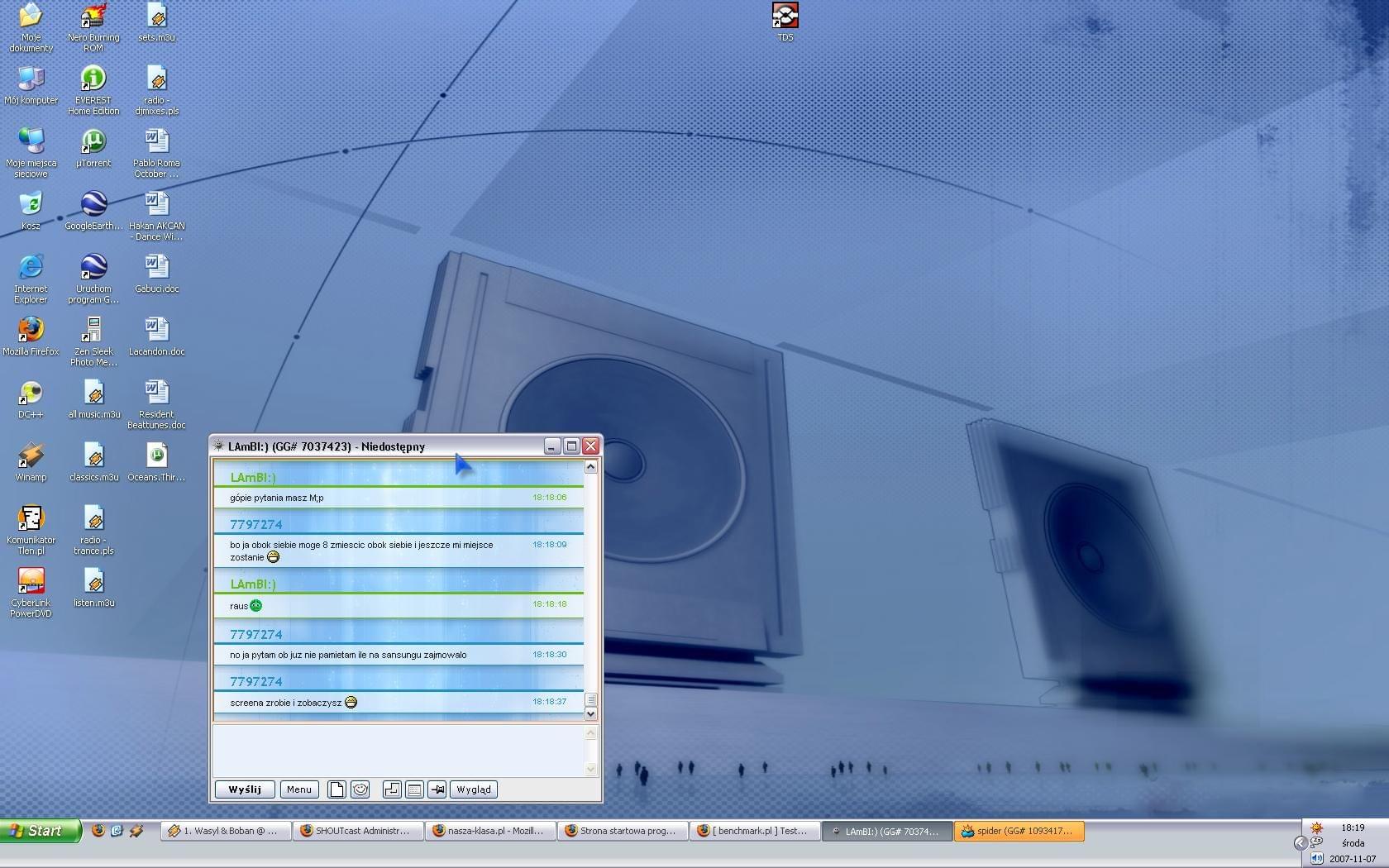Viewport: 1389px width, 868px height.
Task: Toggle the pushpin always-on-top icon
Action: click(x=437, y=789)
